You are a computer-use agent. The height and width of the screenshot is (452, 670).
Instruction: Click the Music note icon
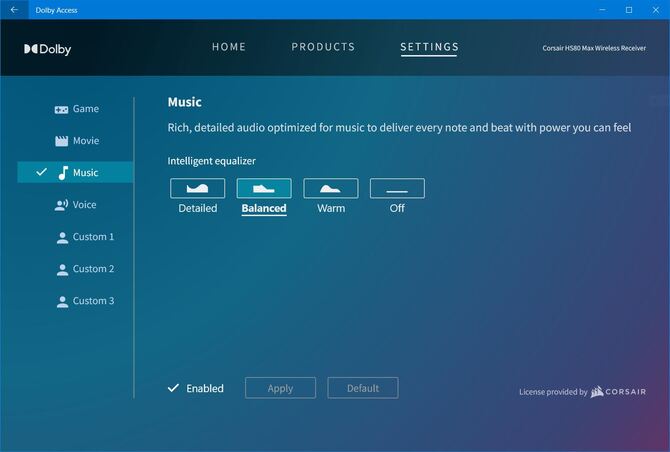(63, 173)
